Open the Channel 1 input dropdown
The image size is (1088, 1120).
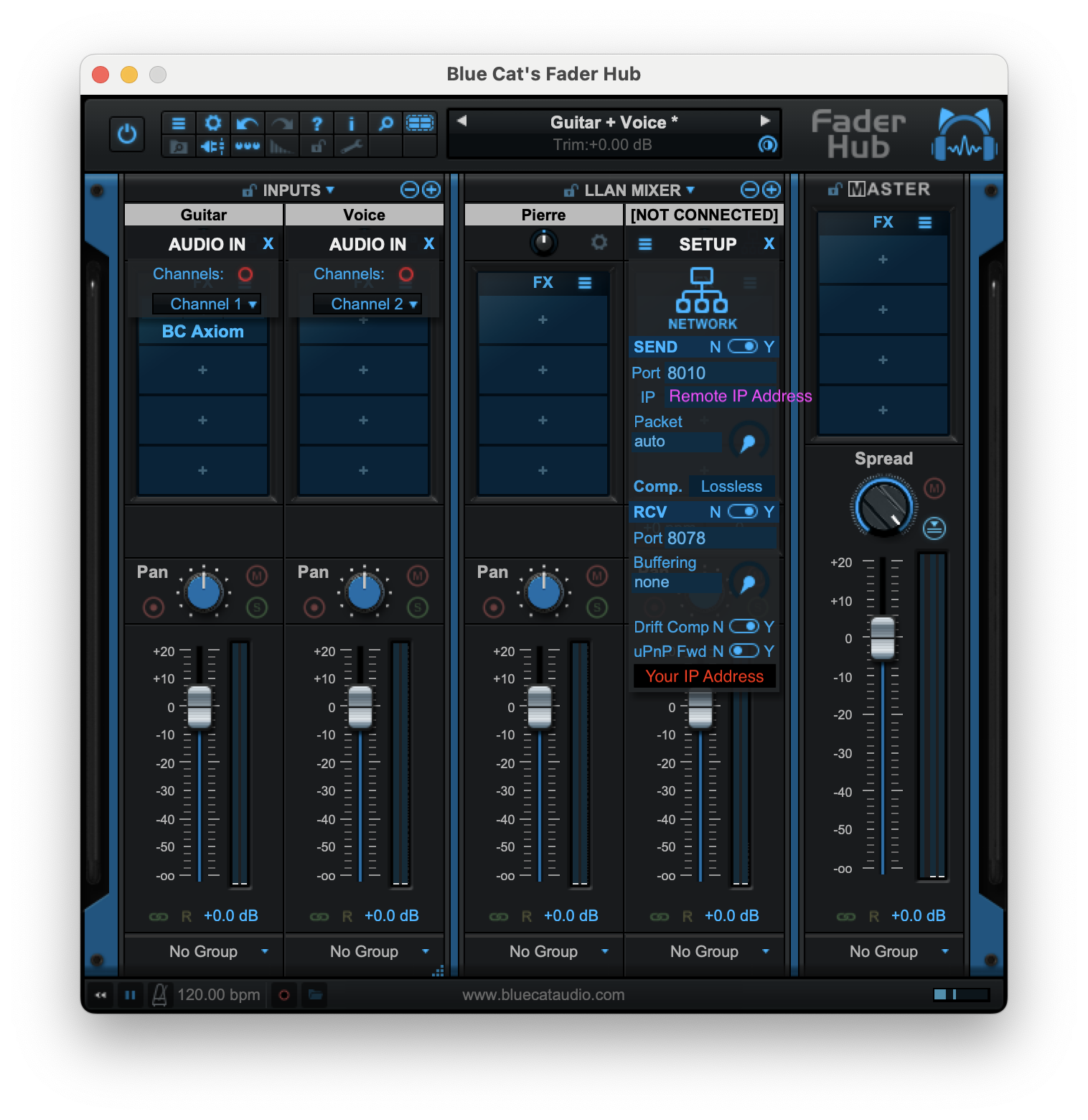click(x=206, y=304)
